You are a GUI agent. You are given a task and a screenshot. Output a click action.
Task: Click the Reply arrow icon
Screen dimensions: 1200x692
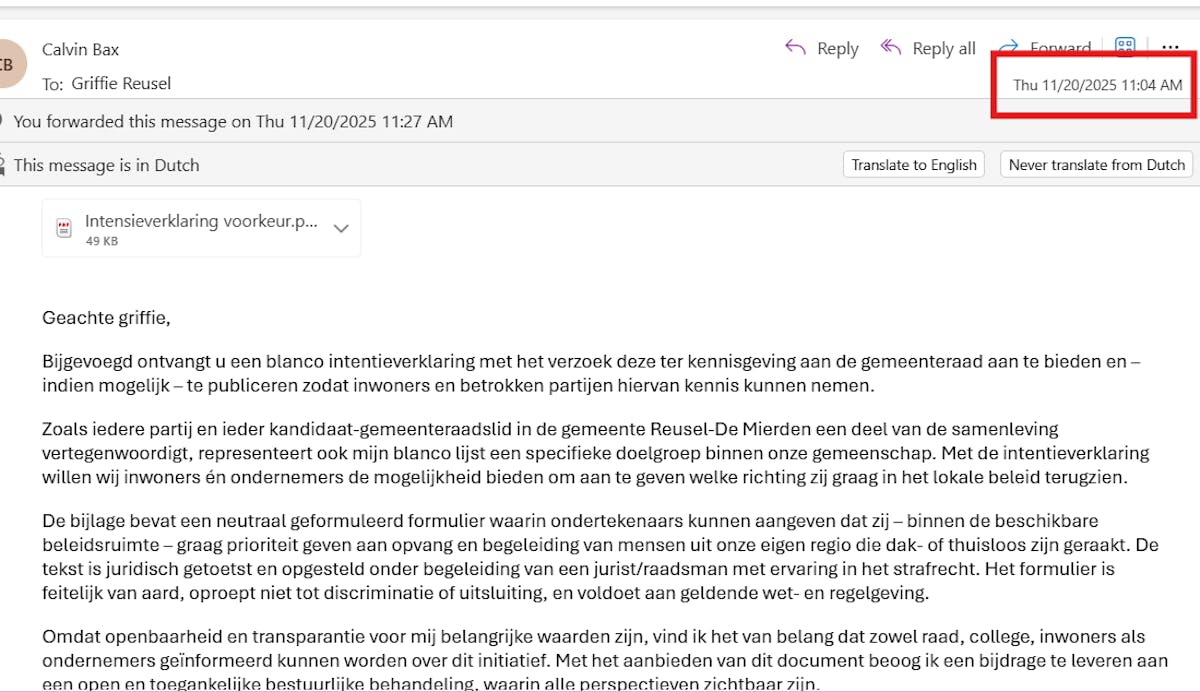(796, 48)
